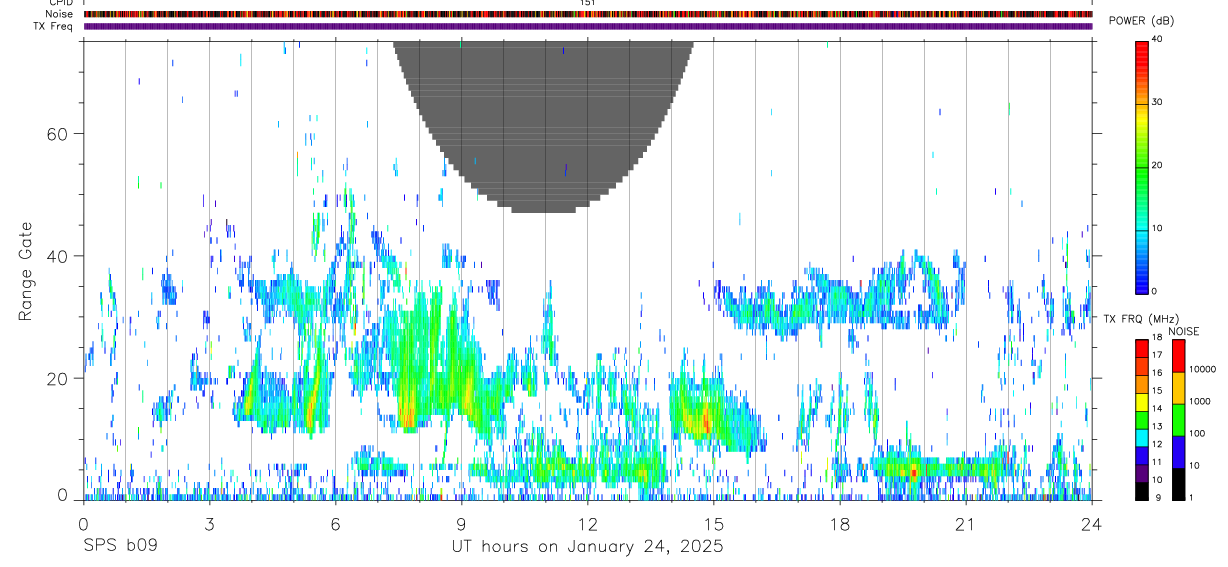
Task: Select the 10 tick on POWER scale
Action: pyautogui.click(x=1157, y=228)
